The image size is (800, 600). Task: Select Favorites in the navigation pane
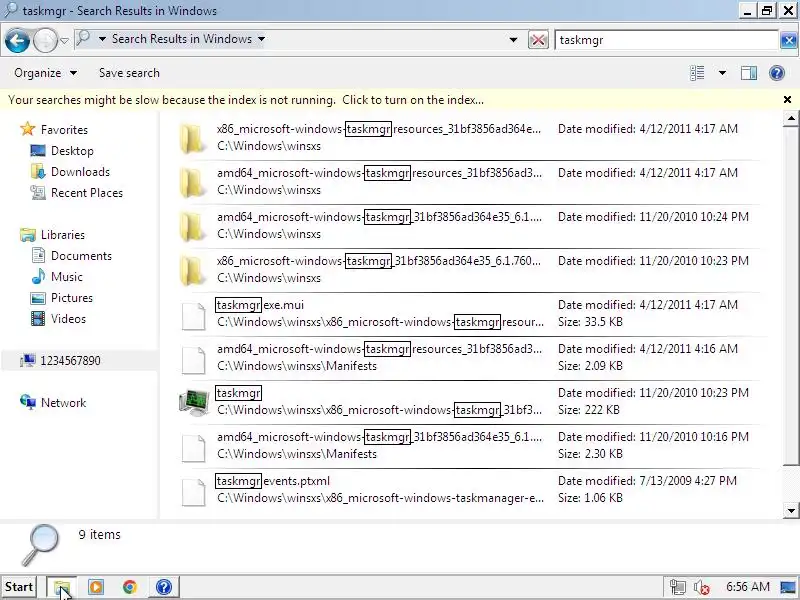[x=64, y=130]
